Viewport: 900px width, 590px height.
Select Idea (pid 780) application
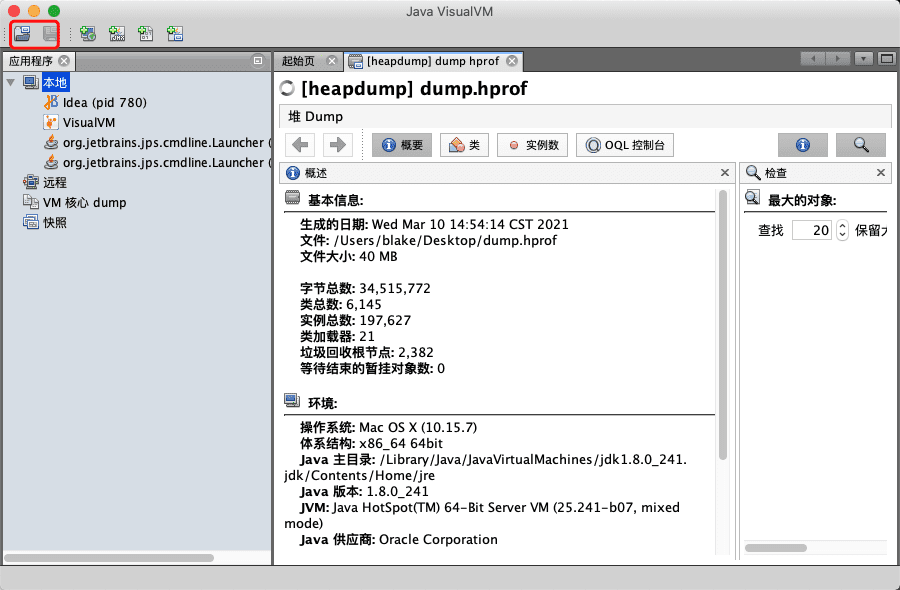[104, 103]
